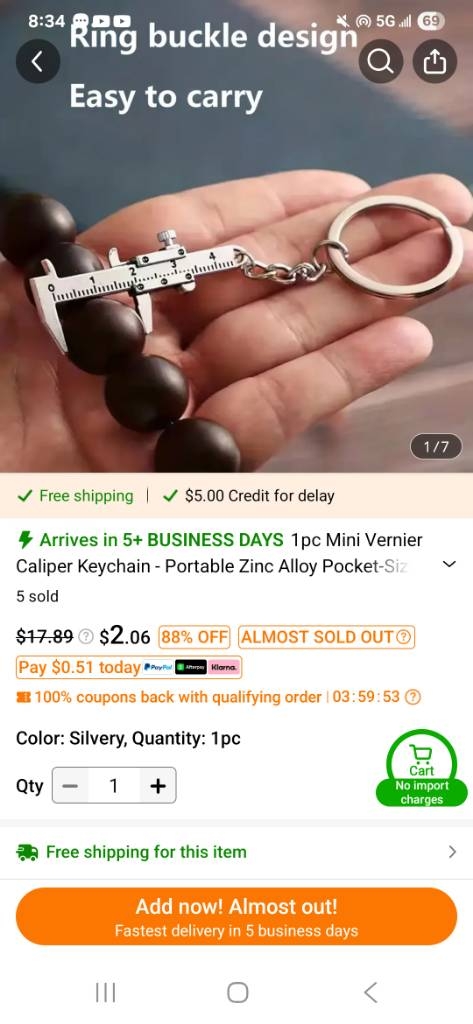Open Free shipping for this item details

pyautogui.click(x=236, y=852)
